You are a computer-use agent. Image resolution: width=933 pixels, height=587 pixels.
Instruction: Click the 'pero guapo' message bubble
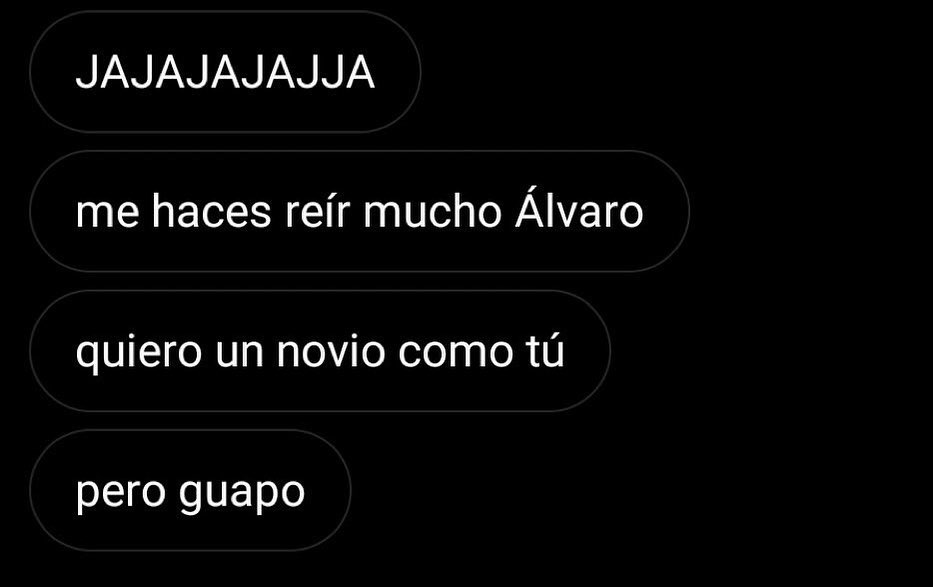click(190, 490)
